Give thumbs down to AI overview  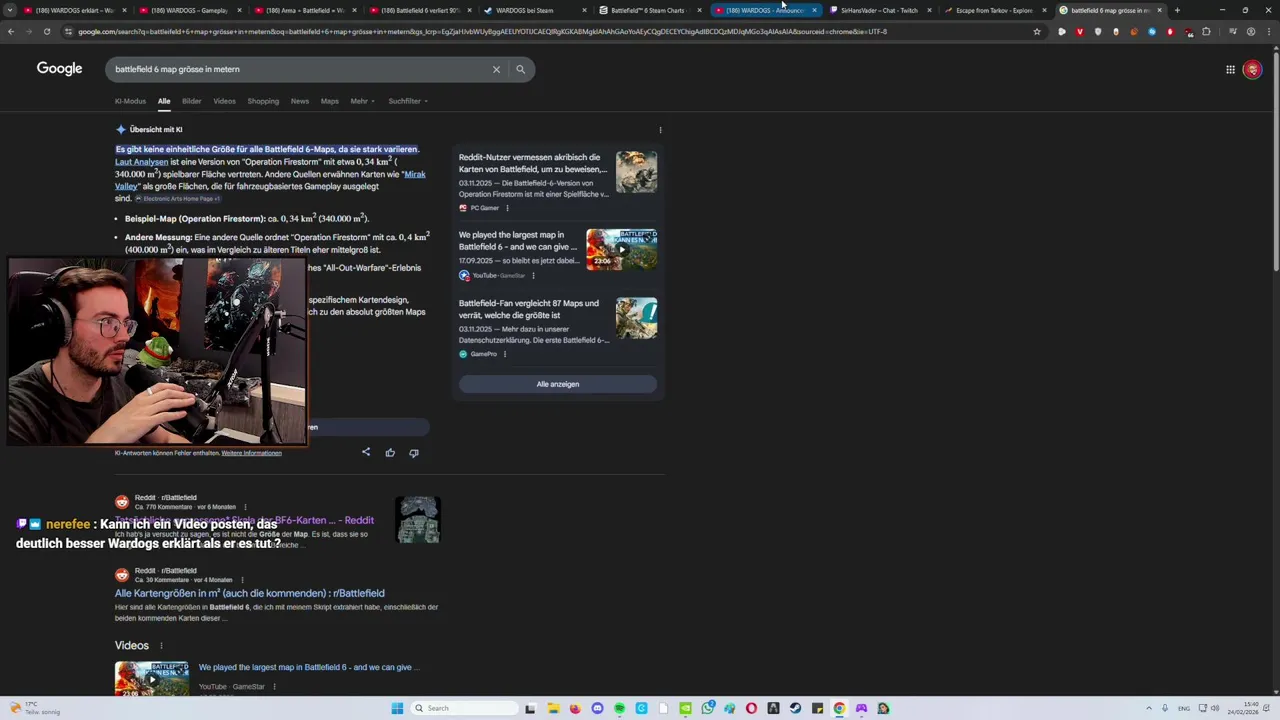(414, 452)
